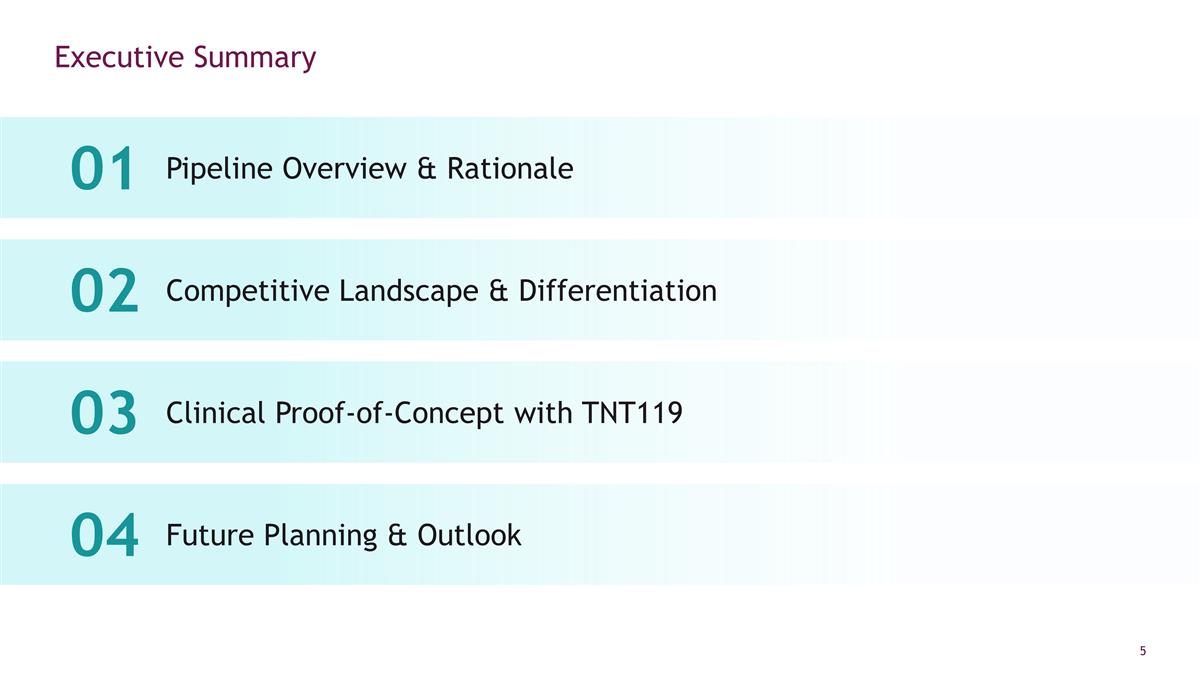Click the "Executive Summary" slide title
The height and width of the screenshot is (675, 1200).
pyautogui.click(x=185, y=58)
